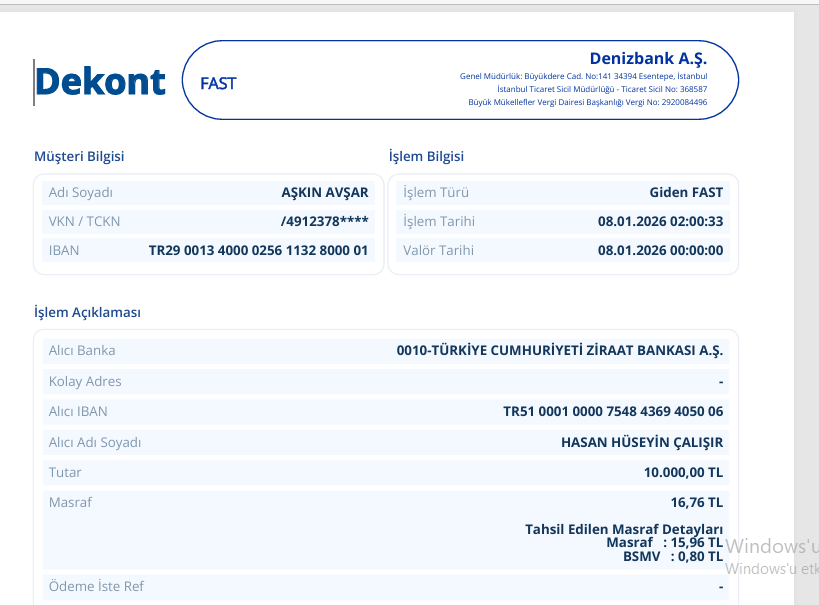Viewport: 819px width, 605px height.
Task: Select the BSMV : 0,80 TL detail
Action: [673, 557]
